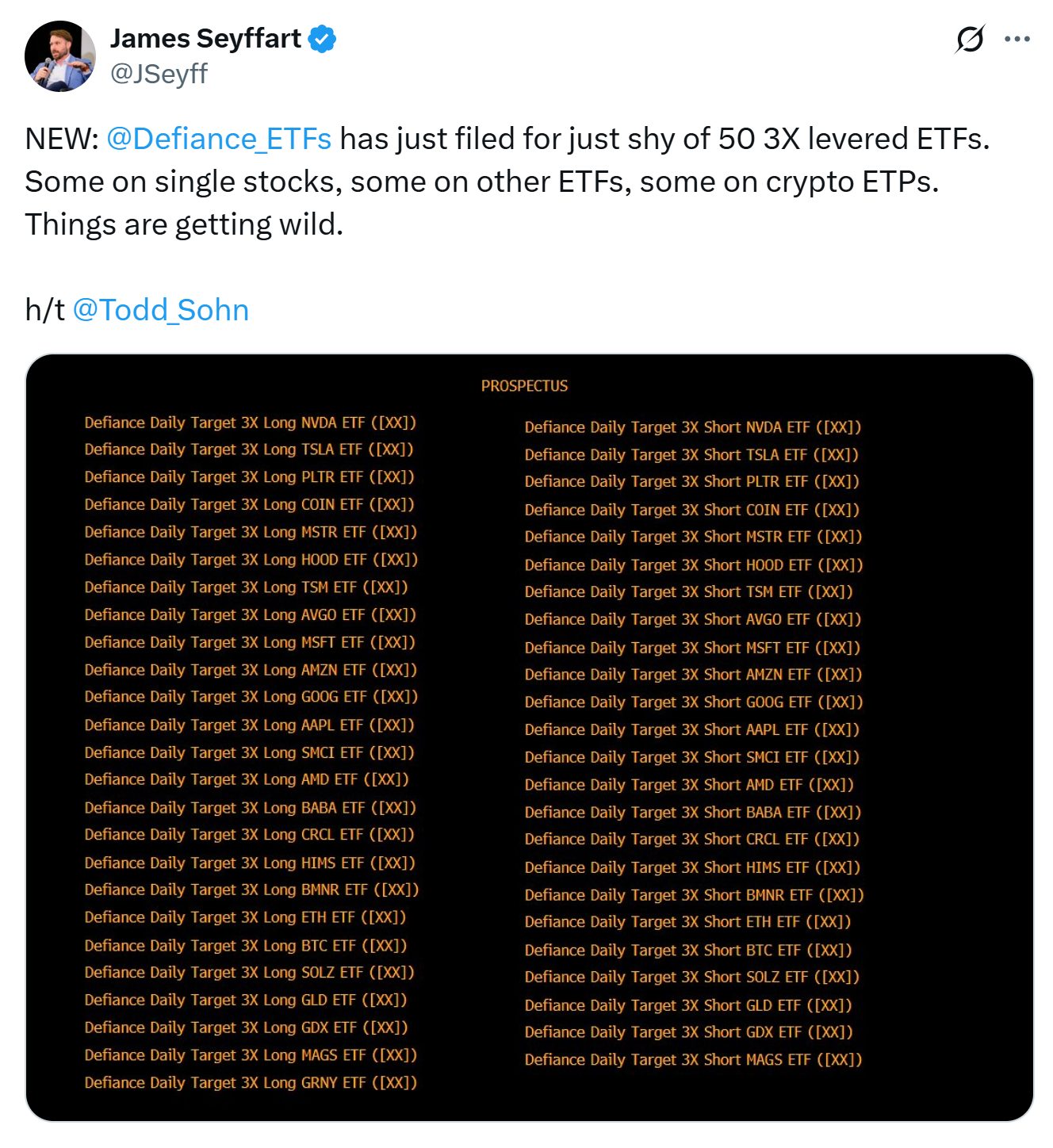Click the 3X Short COIN ETF line
The width and height of the screenshot is (1053, 1148).
[691, 510]
